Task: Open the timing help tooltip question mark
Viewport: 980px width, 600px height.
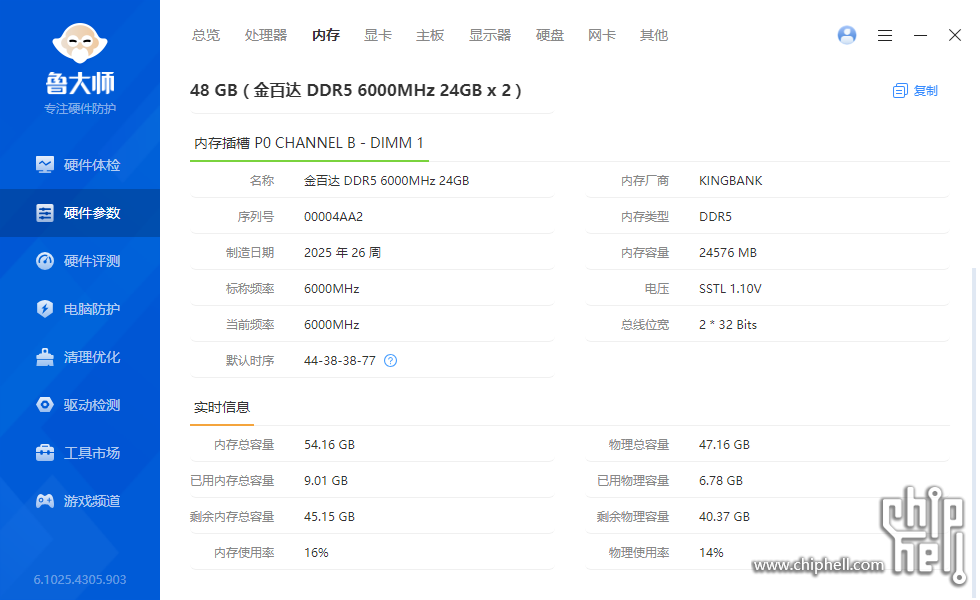Action: [390, 360]
